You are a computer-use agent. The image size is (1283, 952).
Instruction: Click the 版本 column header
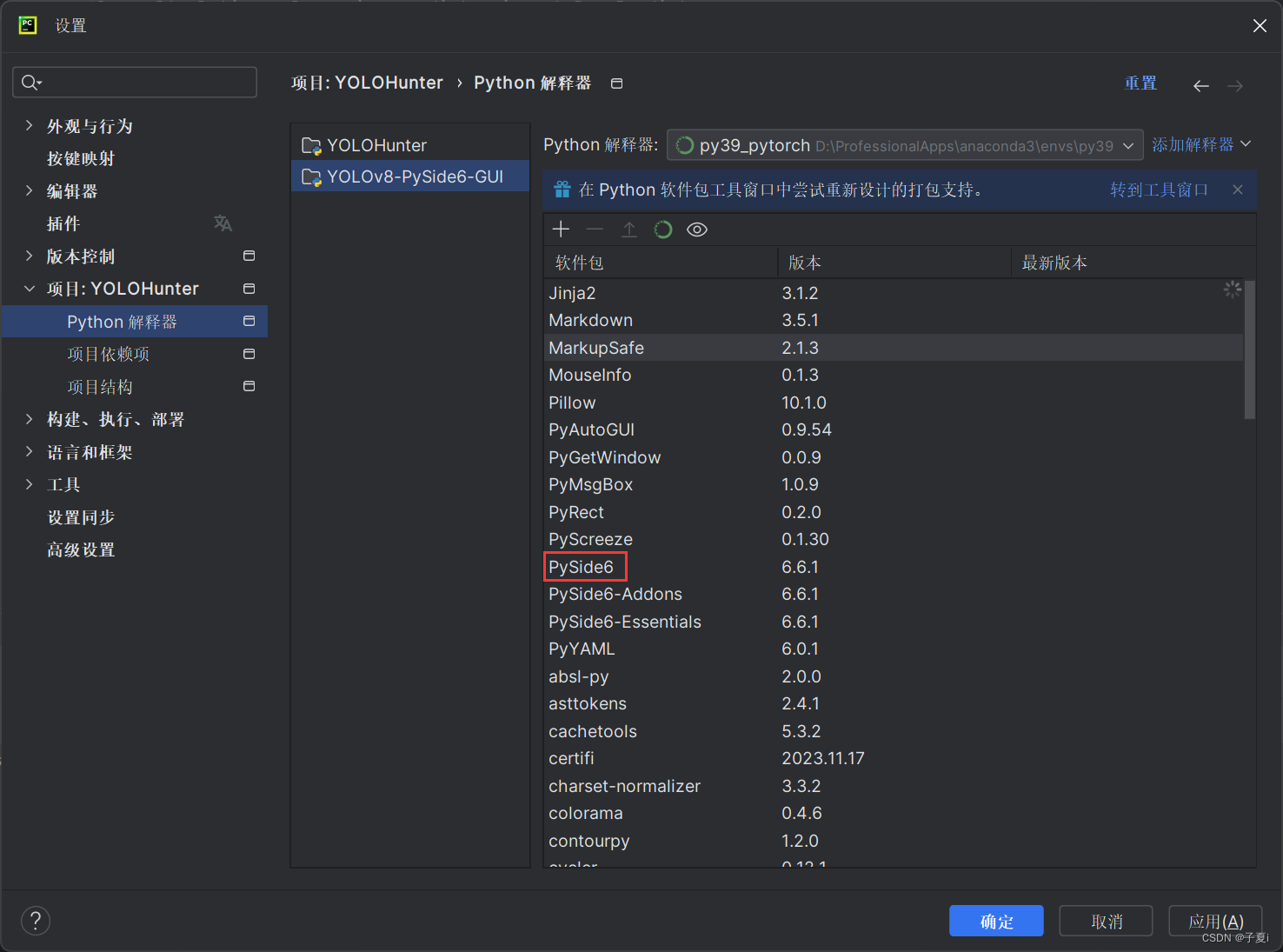[x=894, y=263]
